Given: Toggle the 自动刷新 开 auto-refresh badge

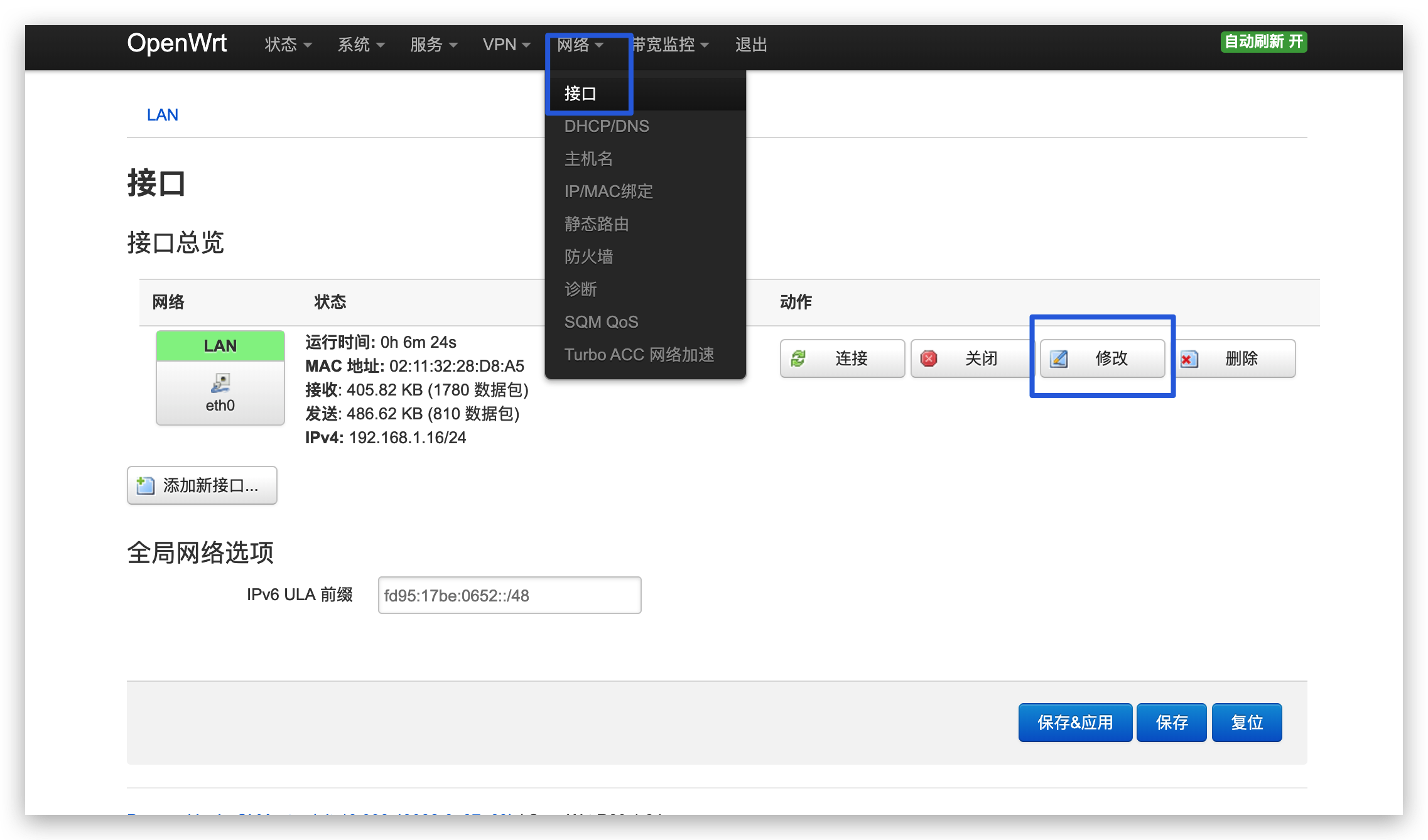Looking at the screenshot, I should click(x=1263, y=41).
